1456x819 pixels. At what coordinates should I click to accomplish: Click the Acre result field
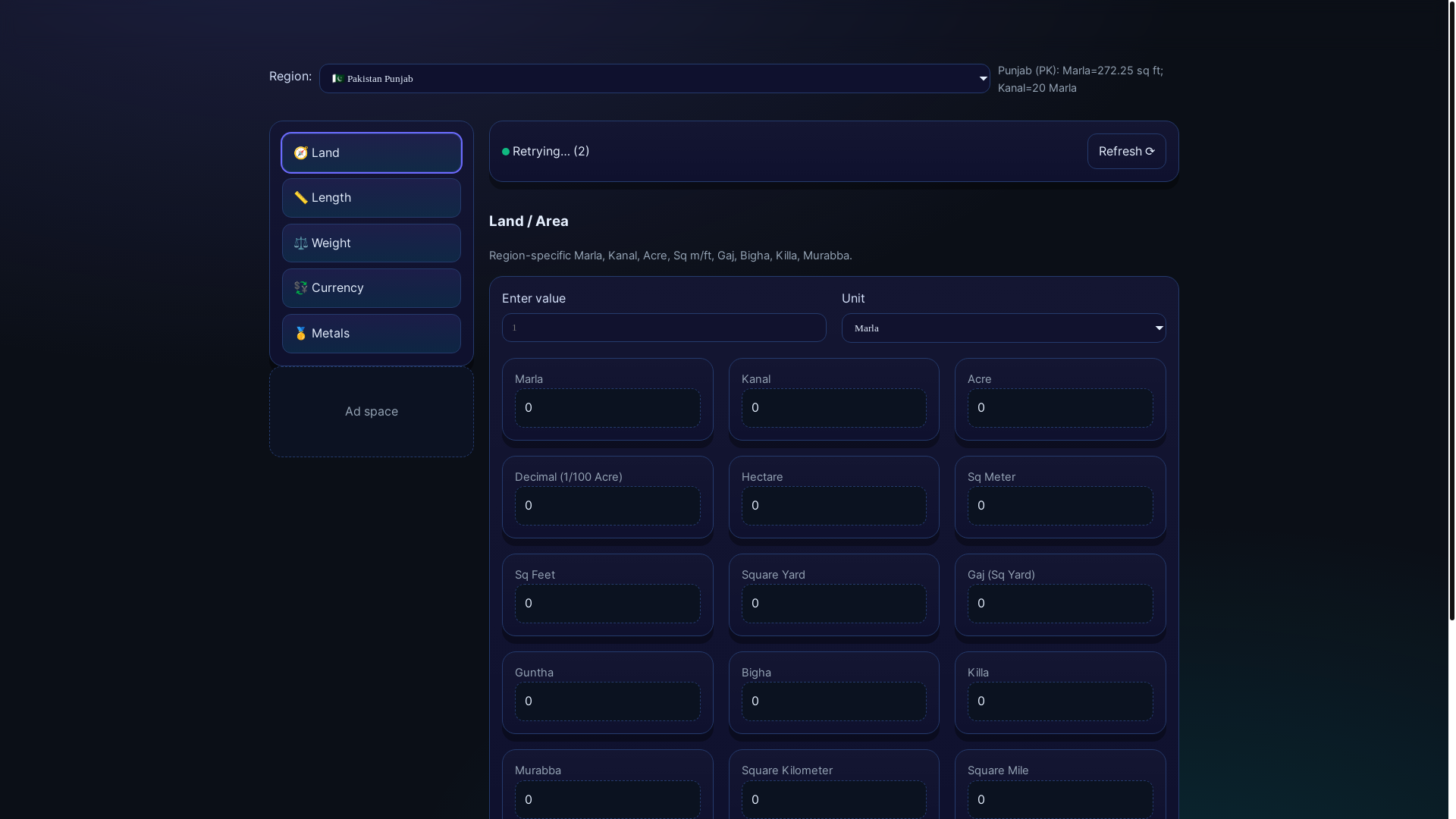1060,408
